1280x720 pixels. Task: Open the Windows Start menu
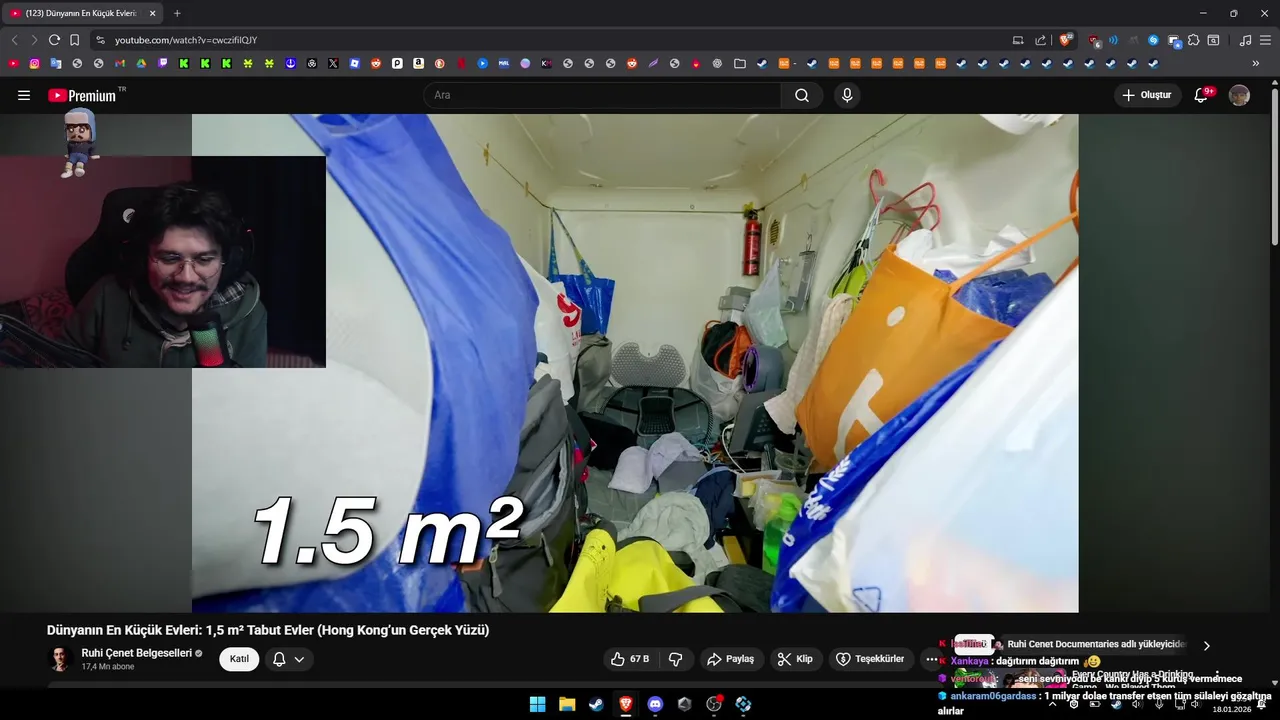pos(538,704)
